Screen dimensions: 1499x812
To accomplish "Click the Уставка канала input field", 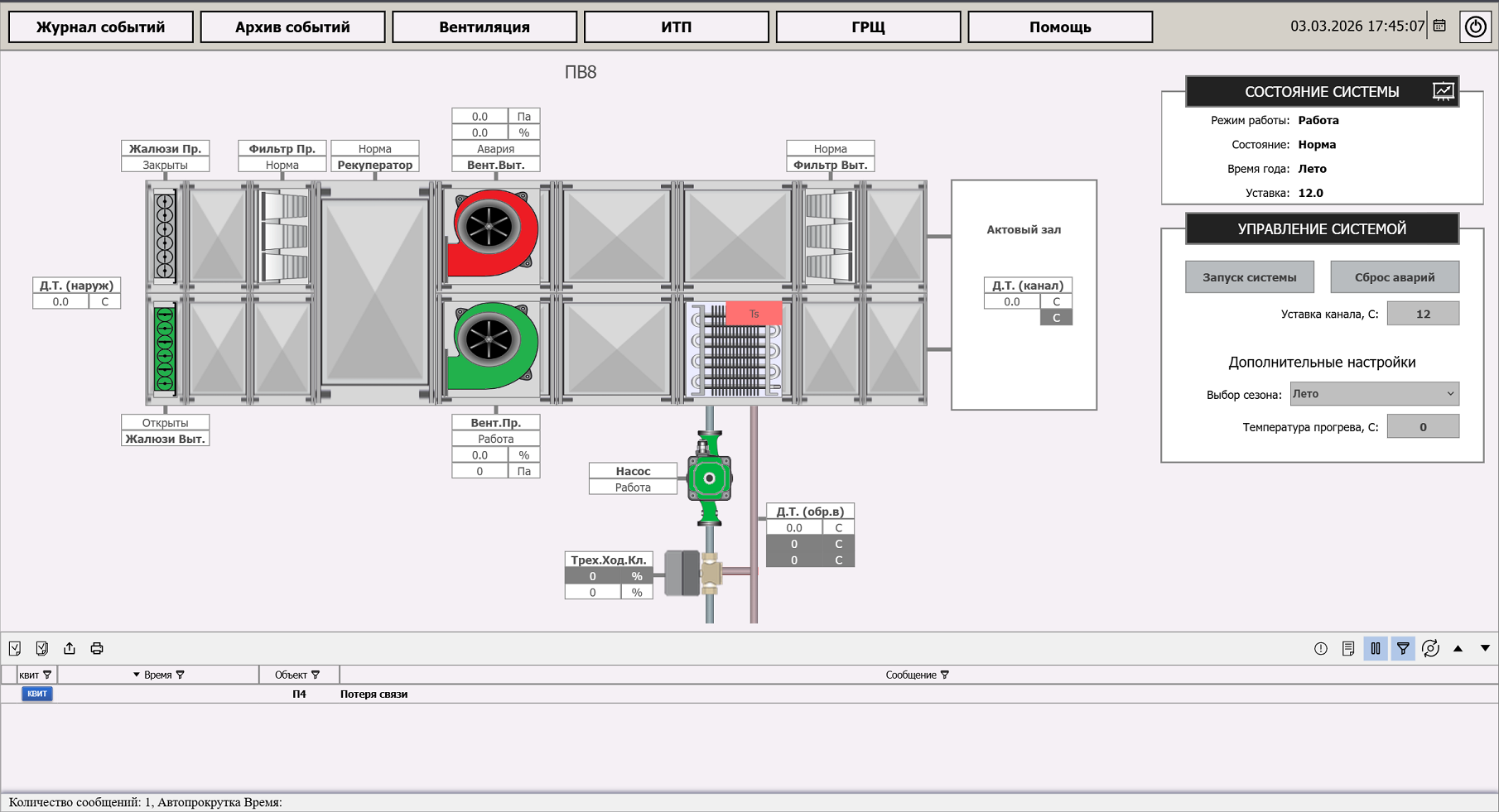I will pyautogui.click(x=1423, y=314).
